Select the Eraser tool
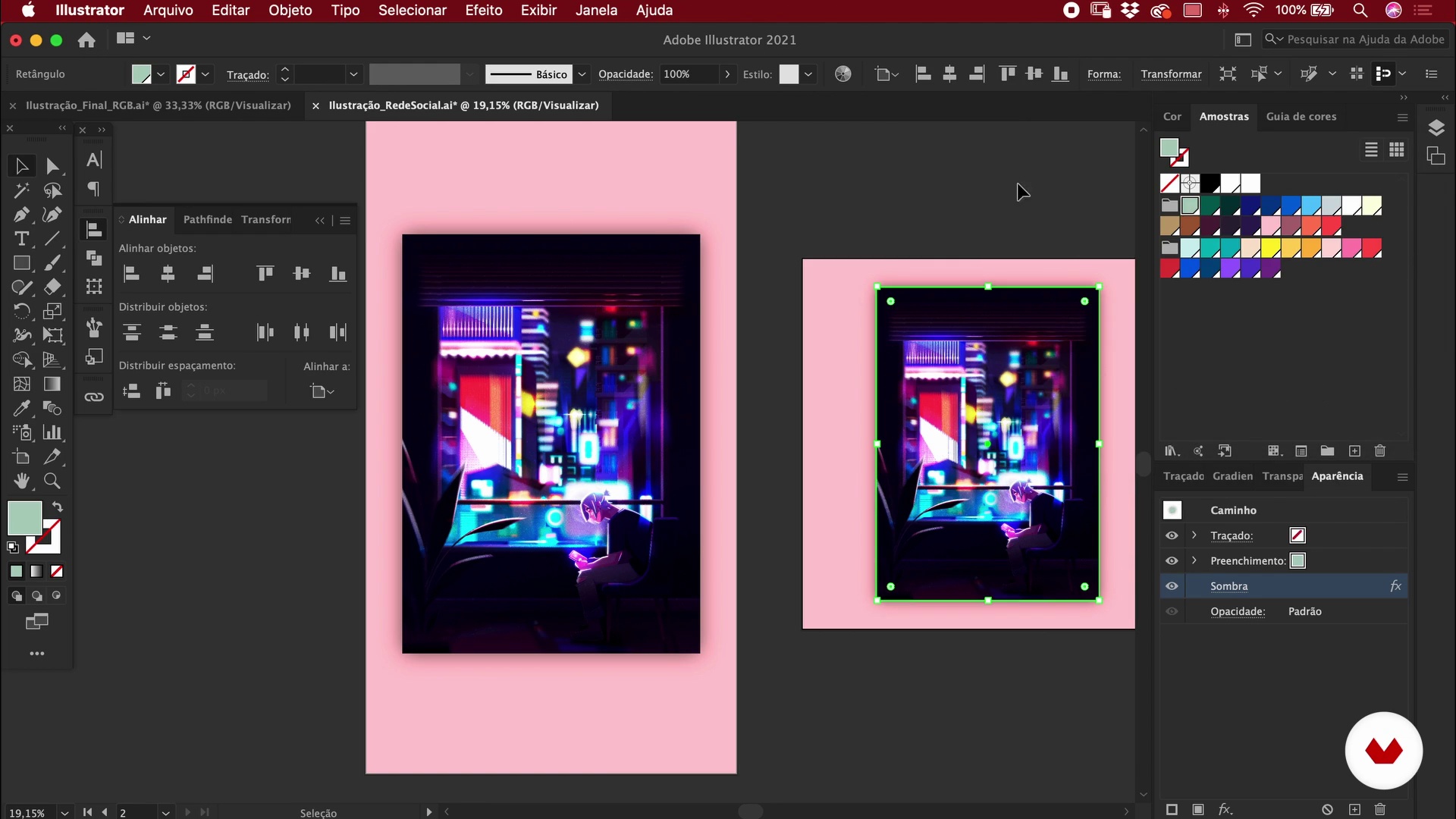Image resolution: width=1456 pixels, height=819 pixels. click(52, 287)
